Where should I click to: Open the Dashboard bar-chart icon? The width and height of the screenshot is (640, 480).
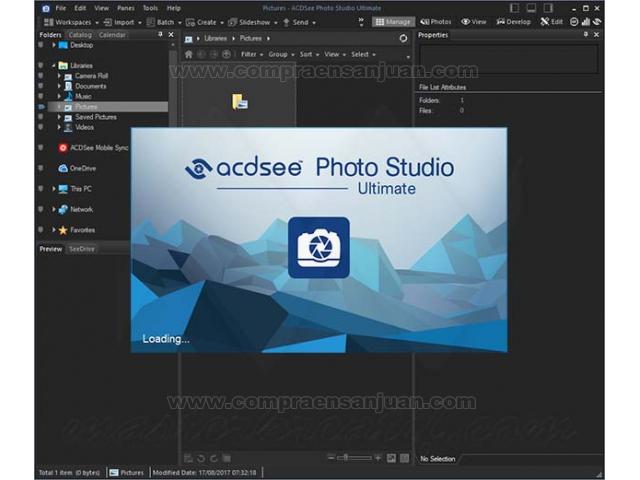[586, 22]
